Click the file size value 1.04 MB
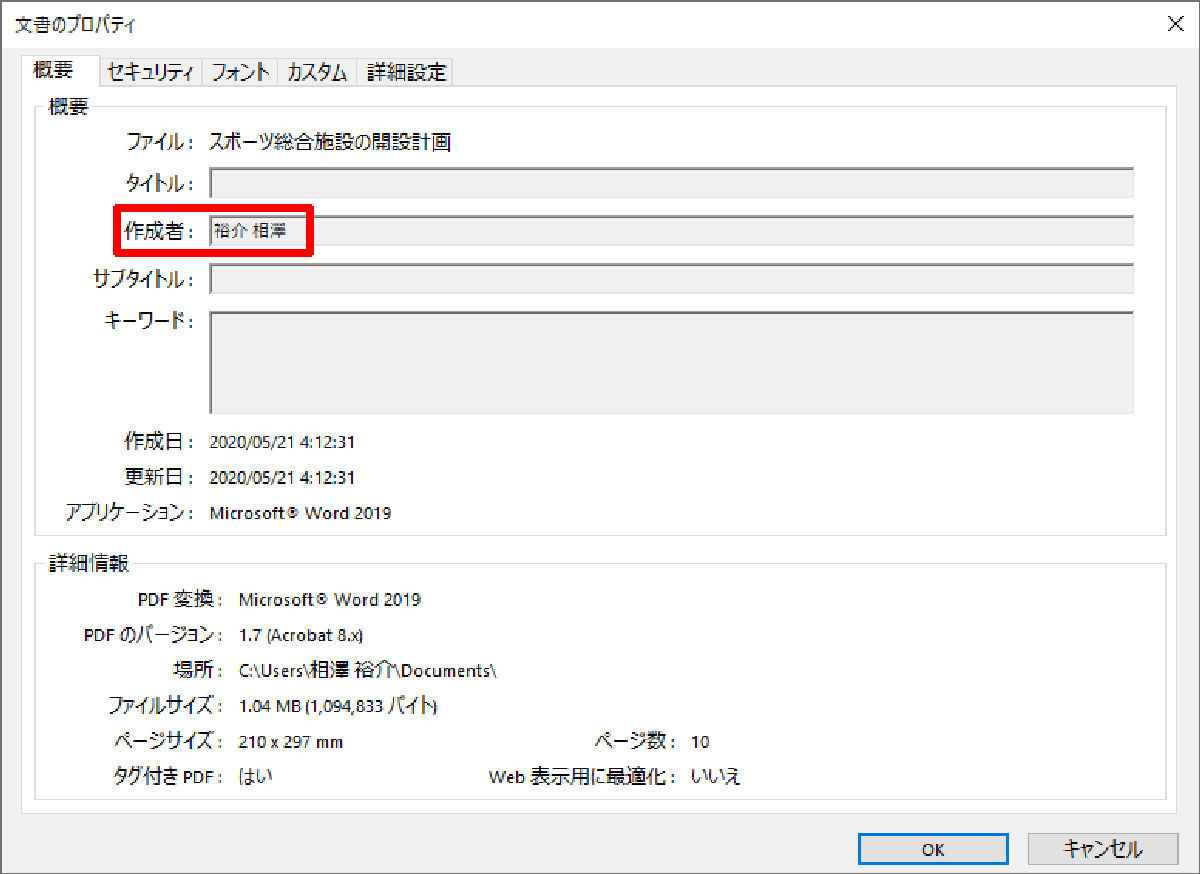Image resolution: width=1200 pixels, height=874 pixels. pyautogui.click(x=338, y=706)
